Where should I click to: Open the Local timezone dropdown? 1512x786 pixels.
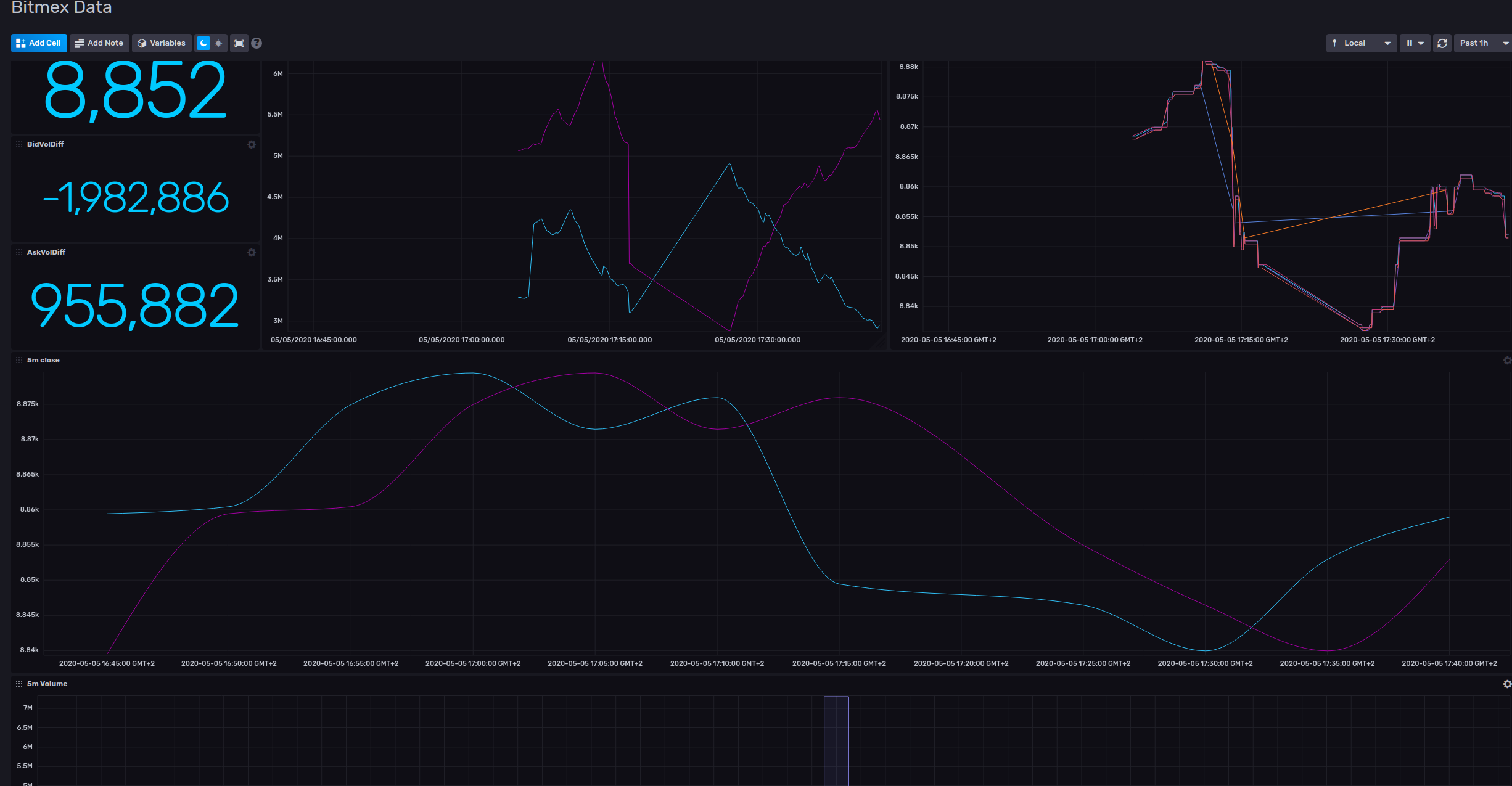tap(1361, 43)
